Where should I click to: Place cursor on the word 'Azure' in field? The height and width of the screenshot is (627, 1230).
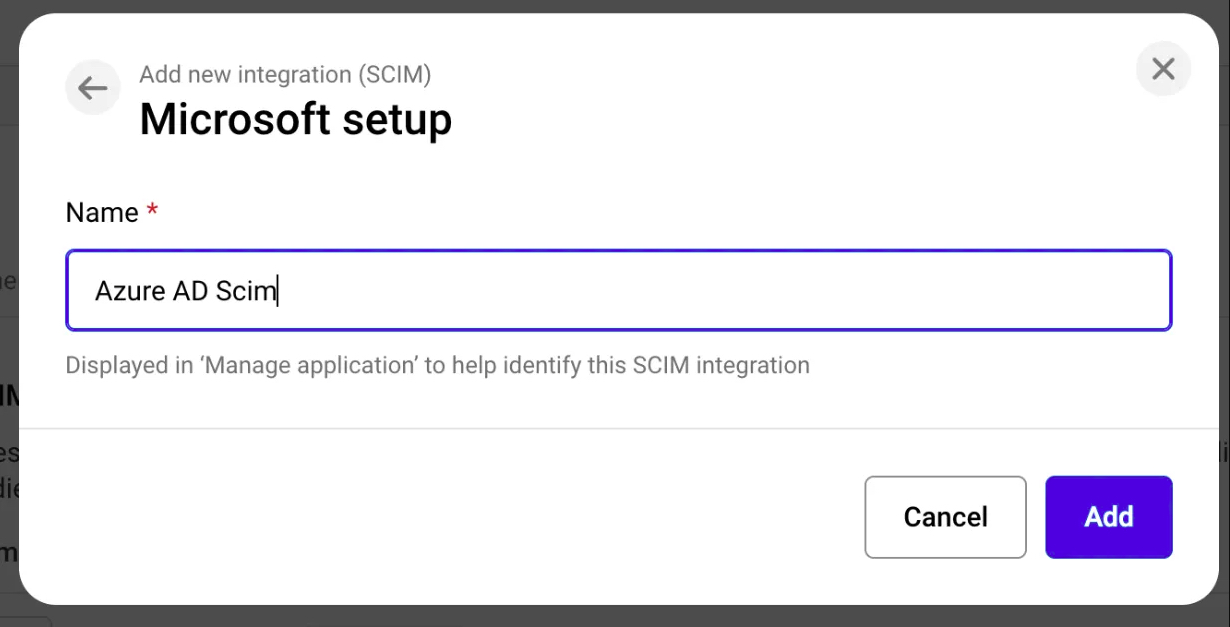coord(122,291)
